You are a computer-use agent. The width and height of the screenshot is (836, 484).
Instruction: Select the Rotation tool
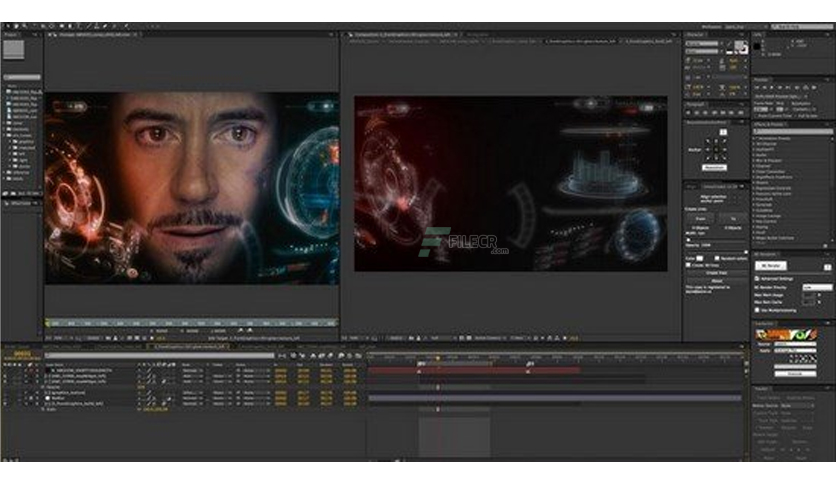pos(34,26)
